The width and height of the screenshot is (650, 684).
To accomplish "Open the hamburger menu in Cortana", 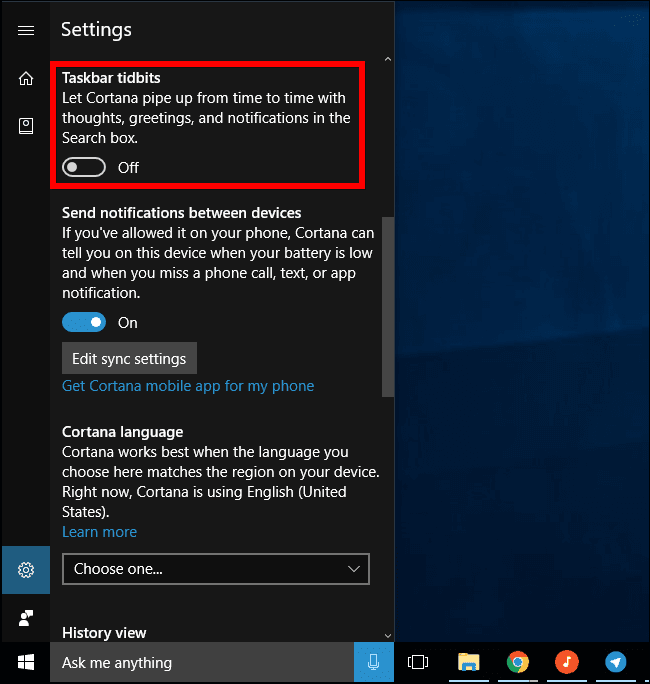I will [26, 31].
